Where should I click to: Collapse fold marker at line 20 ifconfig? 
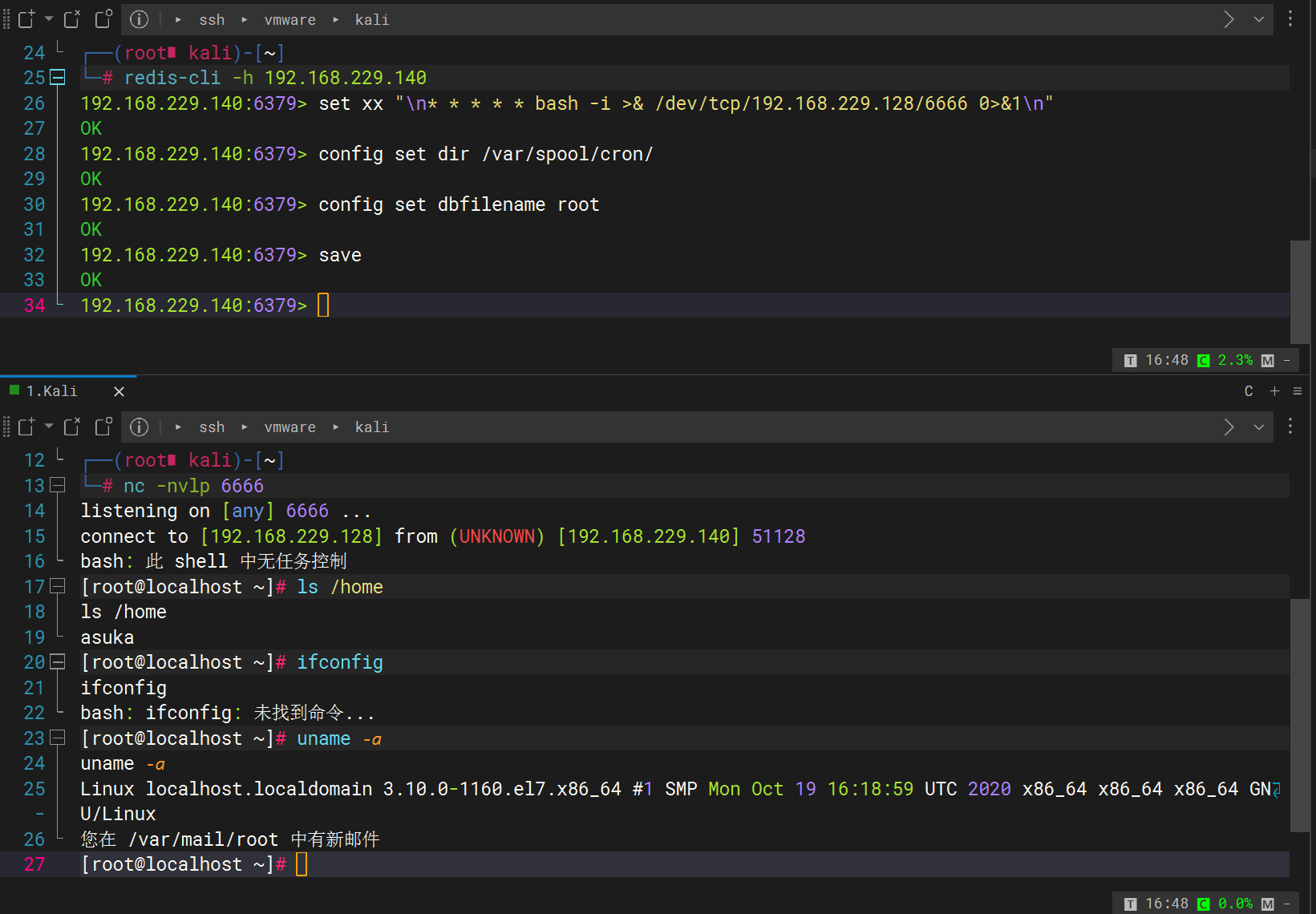[57, 662]
